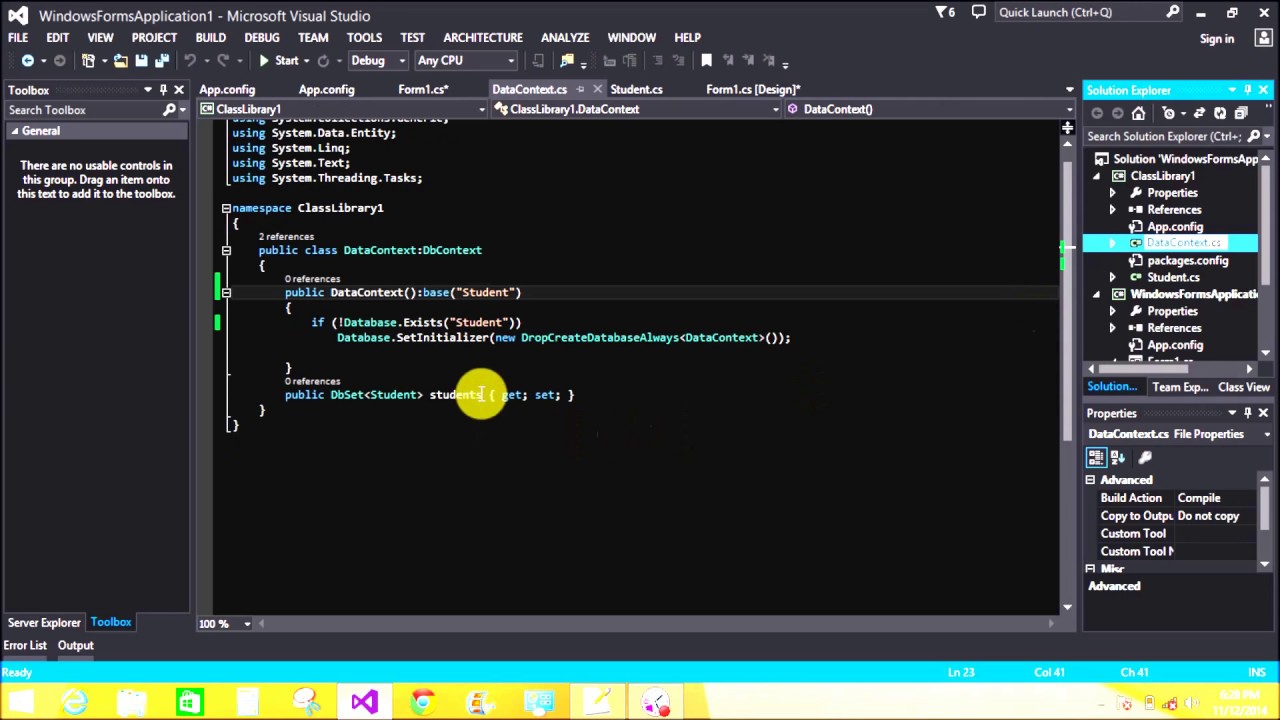
Task: Click the New Project toolbar icon
Action: click(x=89, y=61)
